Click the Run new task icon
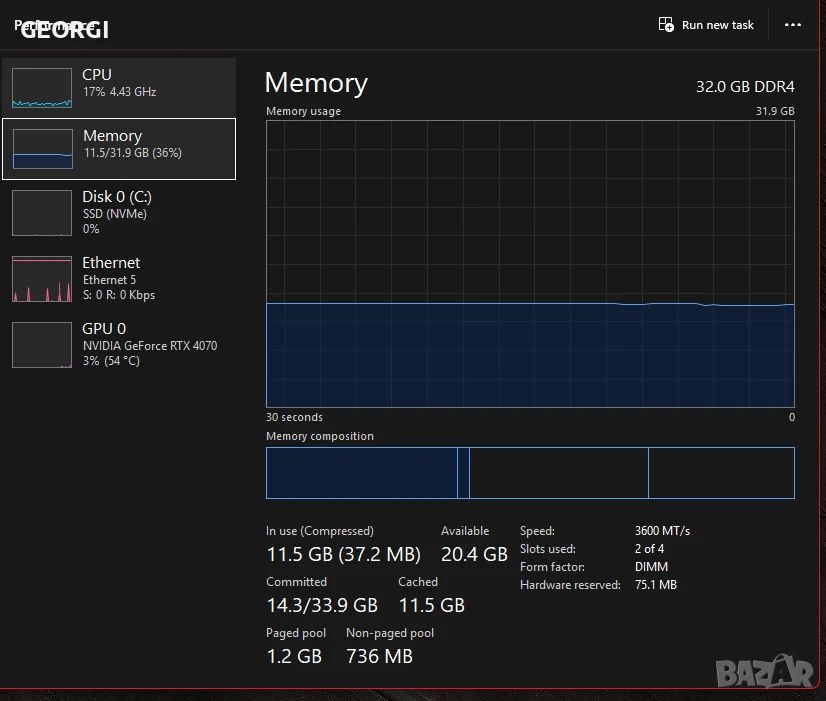 (666, 25)
